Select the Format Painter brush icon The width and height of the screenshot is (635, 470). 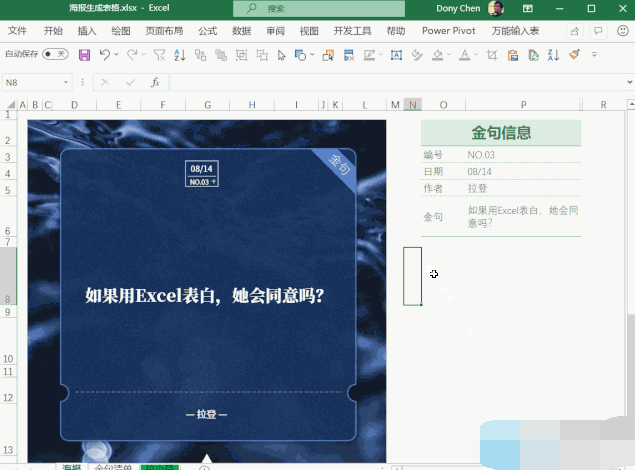(x=574, y=54)
